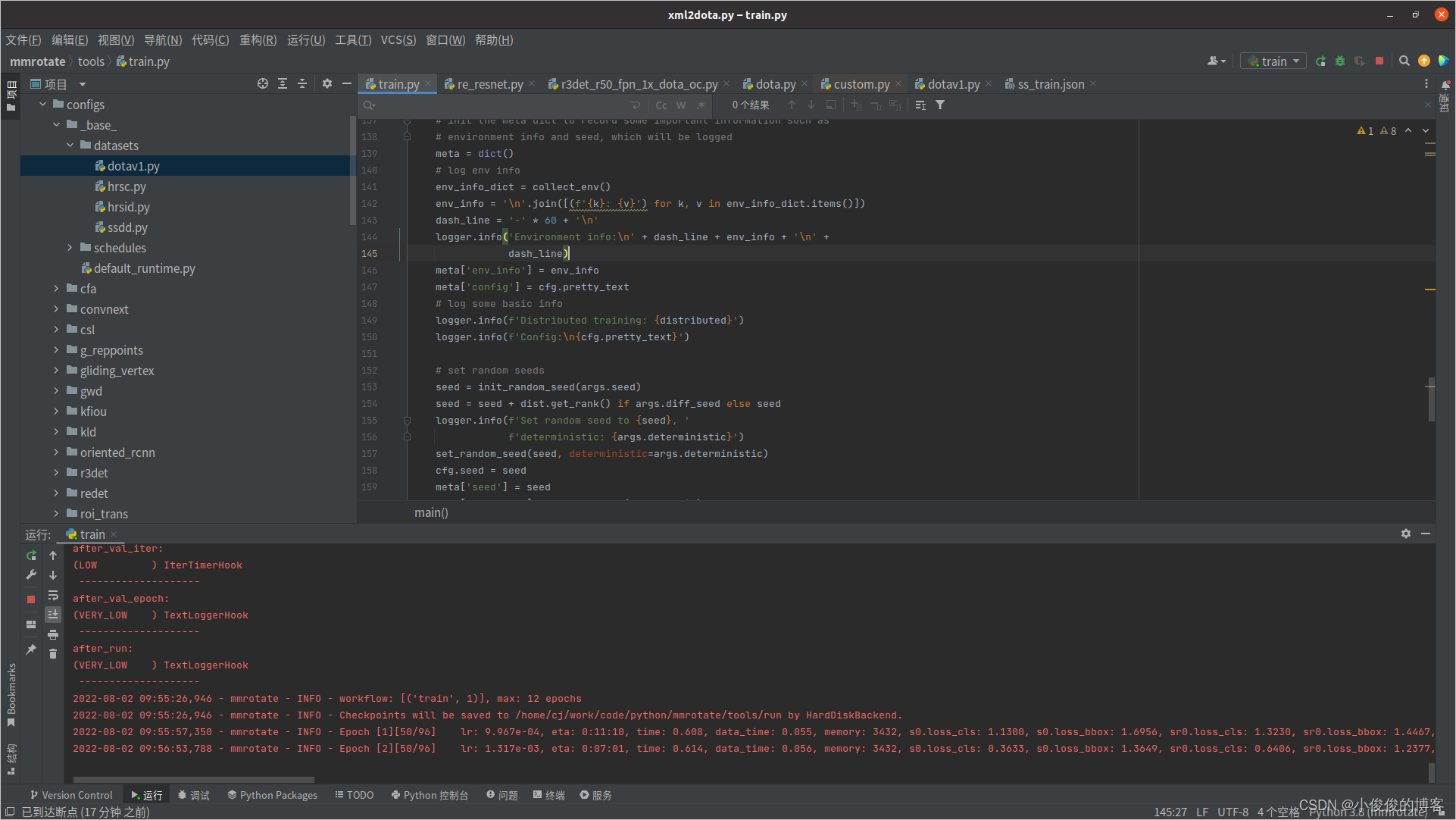Click the green Run button in toolbar

click(1320, 61)
